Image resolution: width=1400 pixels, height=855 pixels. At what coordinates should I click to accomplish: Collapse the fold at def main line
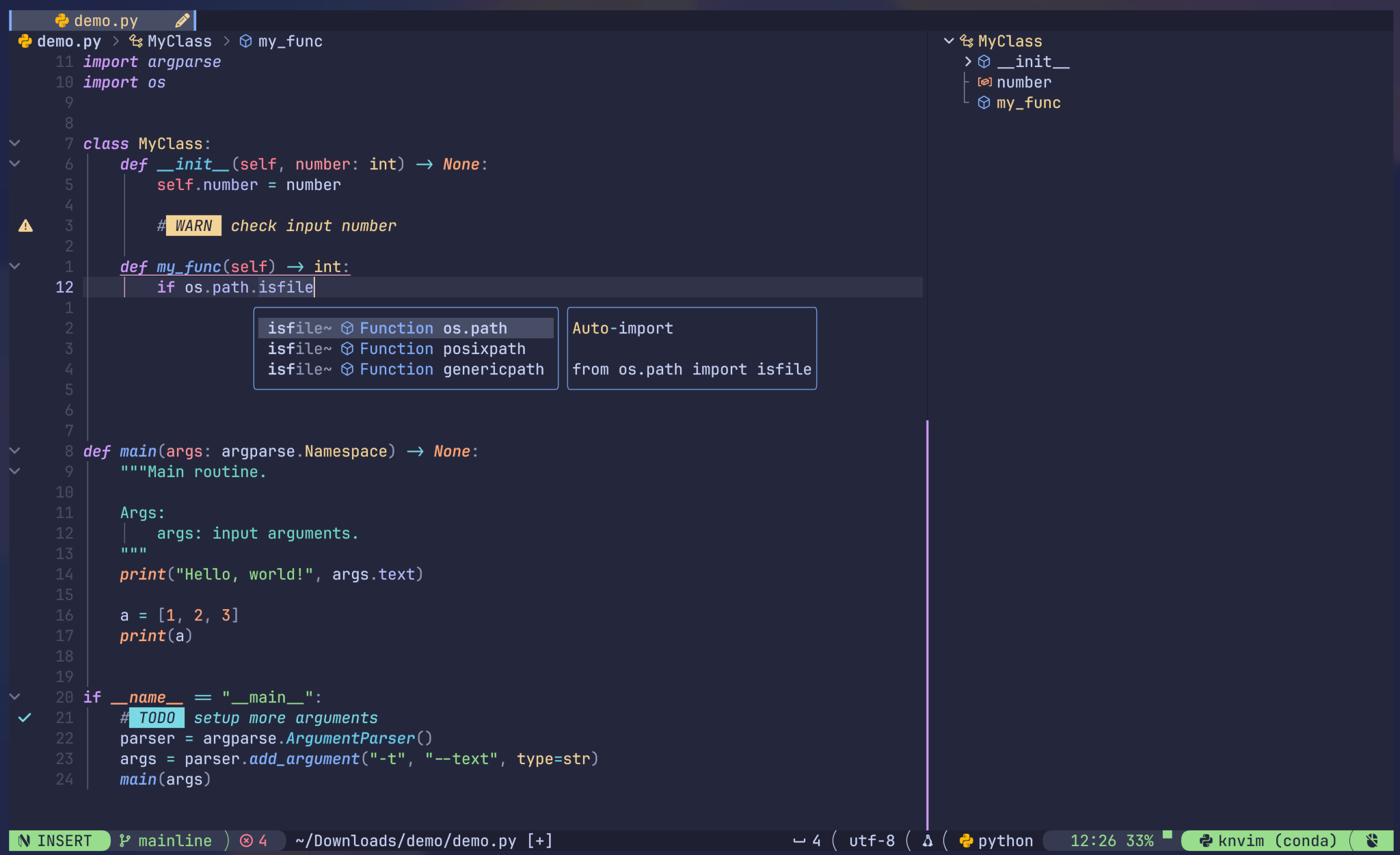pos(14,451)
